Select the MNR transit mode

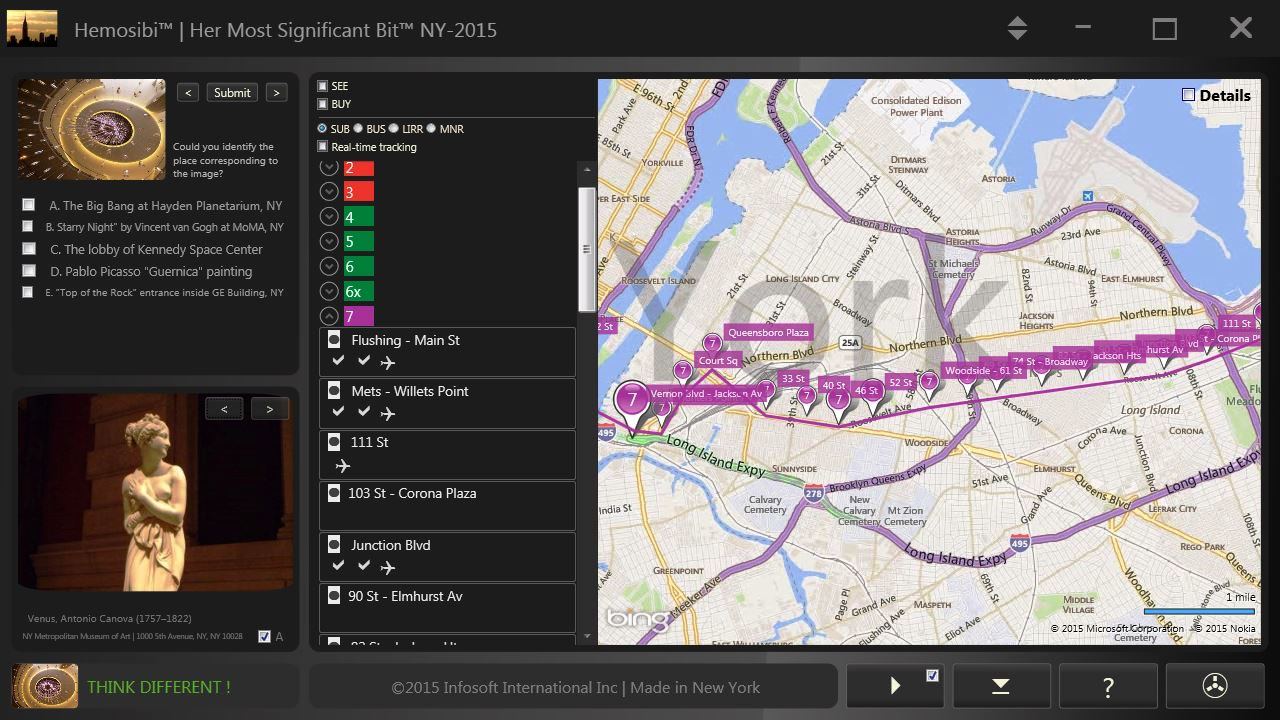(431, 128)
